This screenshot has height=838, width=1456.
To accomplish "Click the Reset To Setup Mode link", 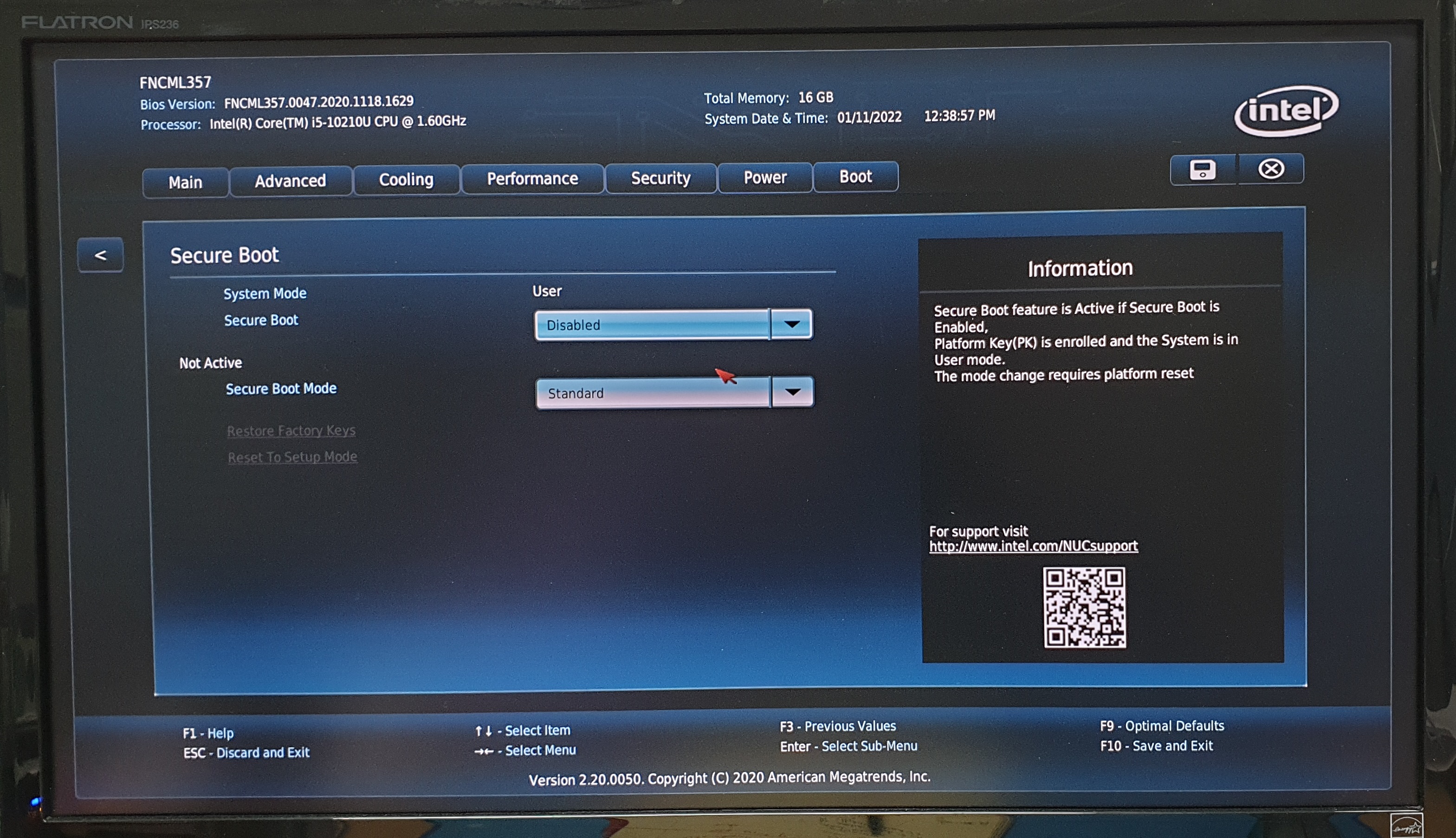I will [292, 457].
